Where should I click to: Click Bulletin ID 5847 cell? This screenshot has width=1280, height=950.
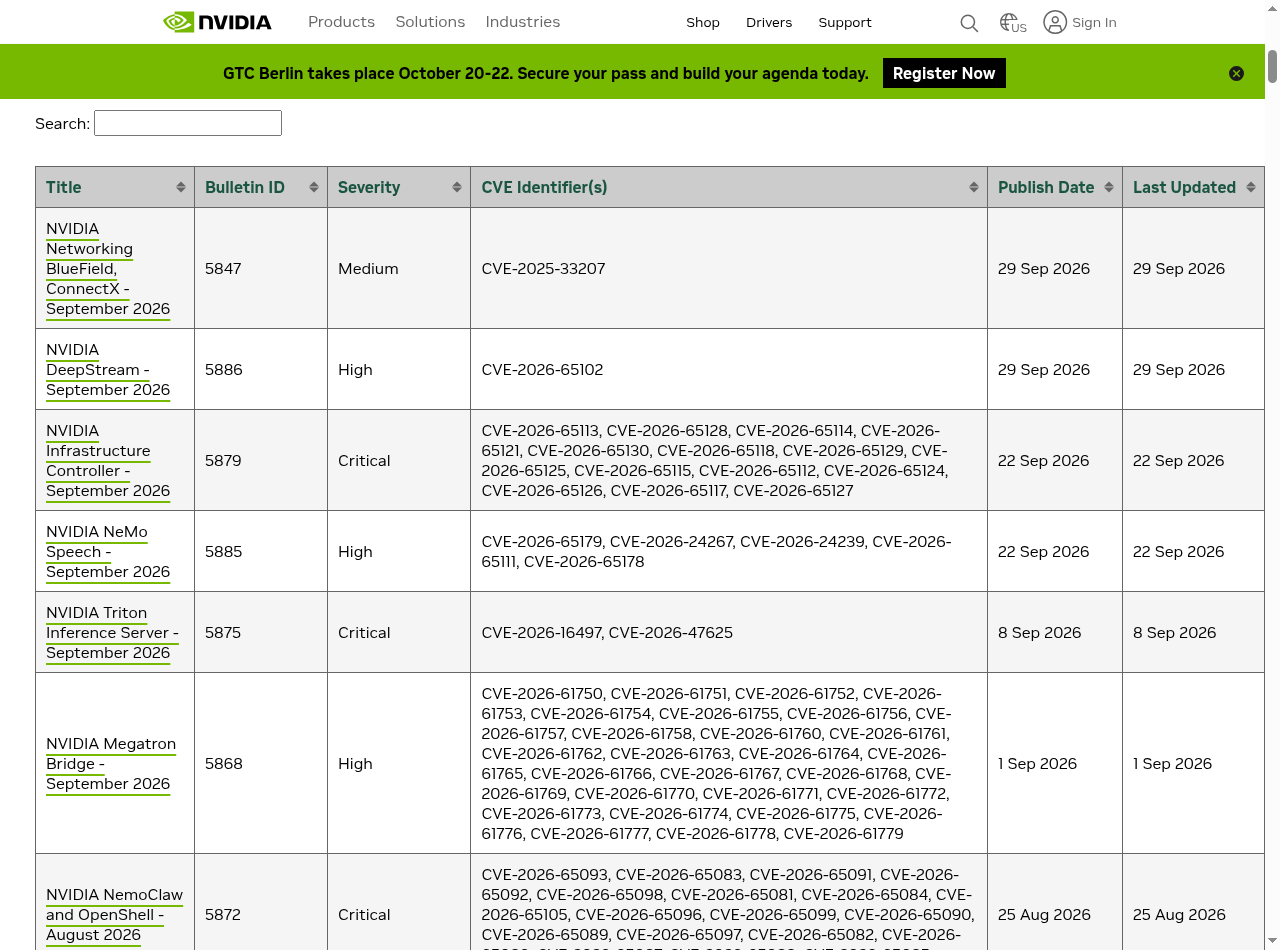[261, 268]
